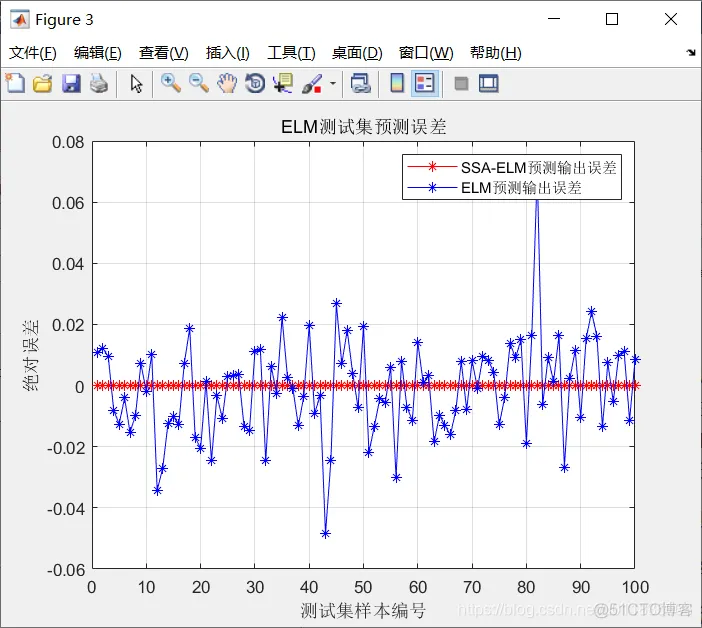The width and height of the screenshot is (702, 628).
Task: Save the figure with floppy disk icon
Action: (x=71, y=84)
